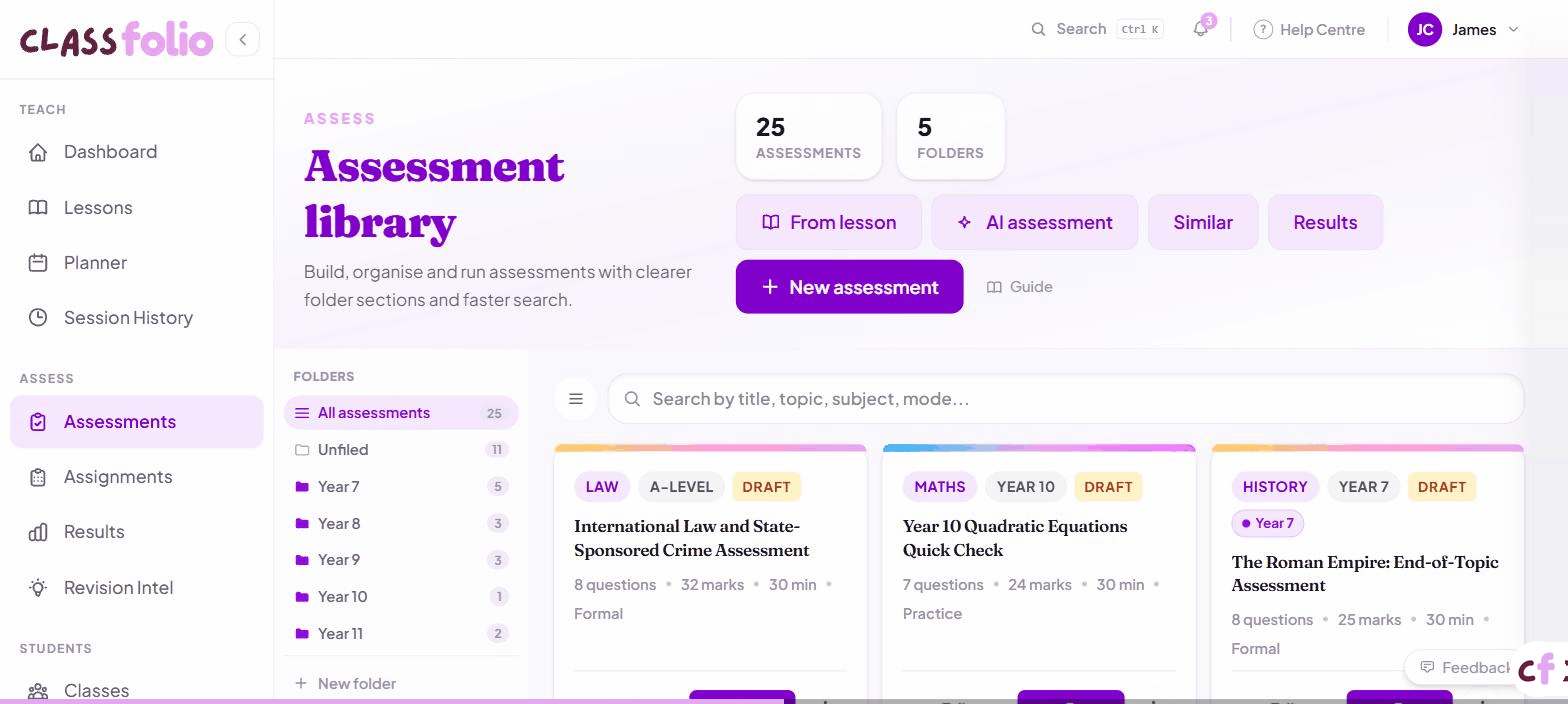Open the Year 9 folder
Image resolution: width=1568 pixels, height=704 pixels.
pyautogui.click(x=401, y=560)
